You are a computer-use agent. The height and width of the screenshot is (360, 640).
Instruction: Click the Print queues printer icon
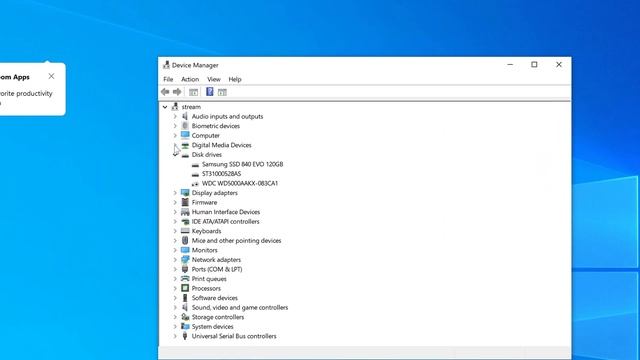(x=185, y=279)
